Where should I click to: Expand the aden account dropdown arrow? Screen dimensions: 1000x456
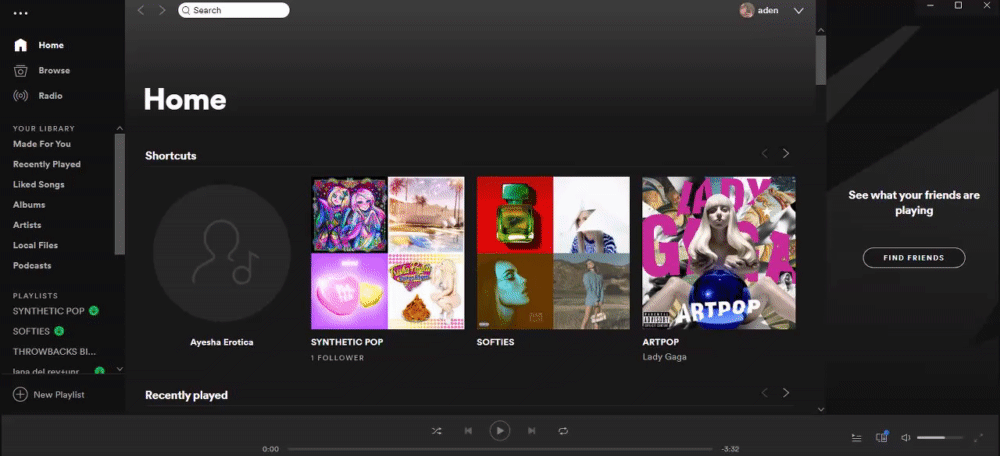(798, 11)
